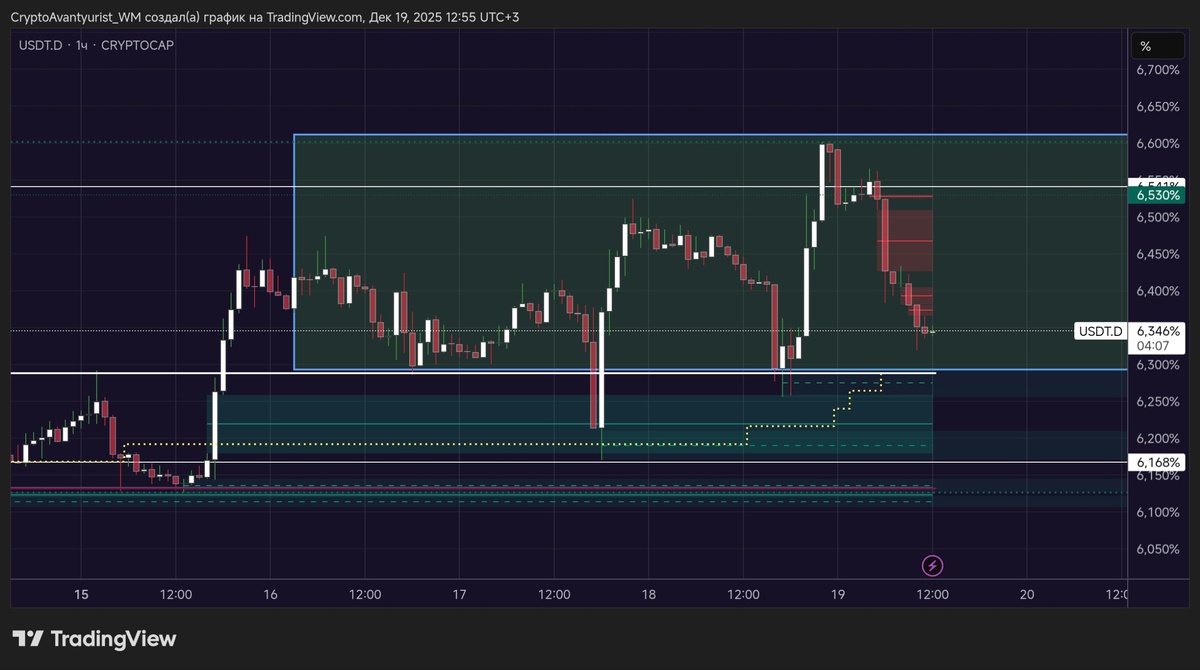This screenshot has width=1200, height=670.
Task: Click date 16 on the time axis
Action: coord(270,594)
